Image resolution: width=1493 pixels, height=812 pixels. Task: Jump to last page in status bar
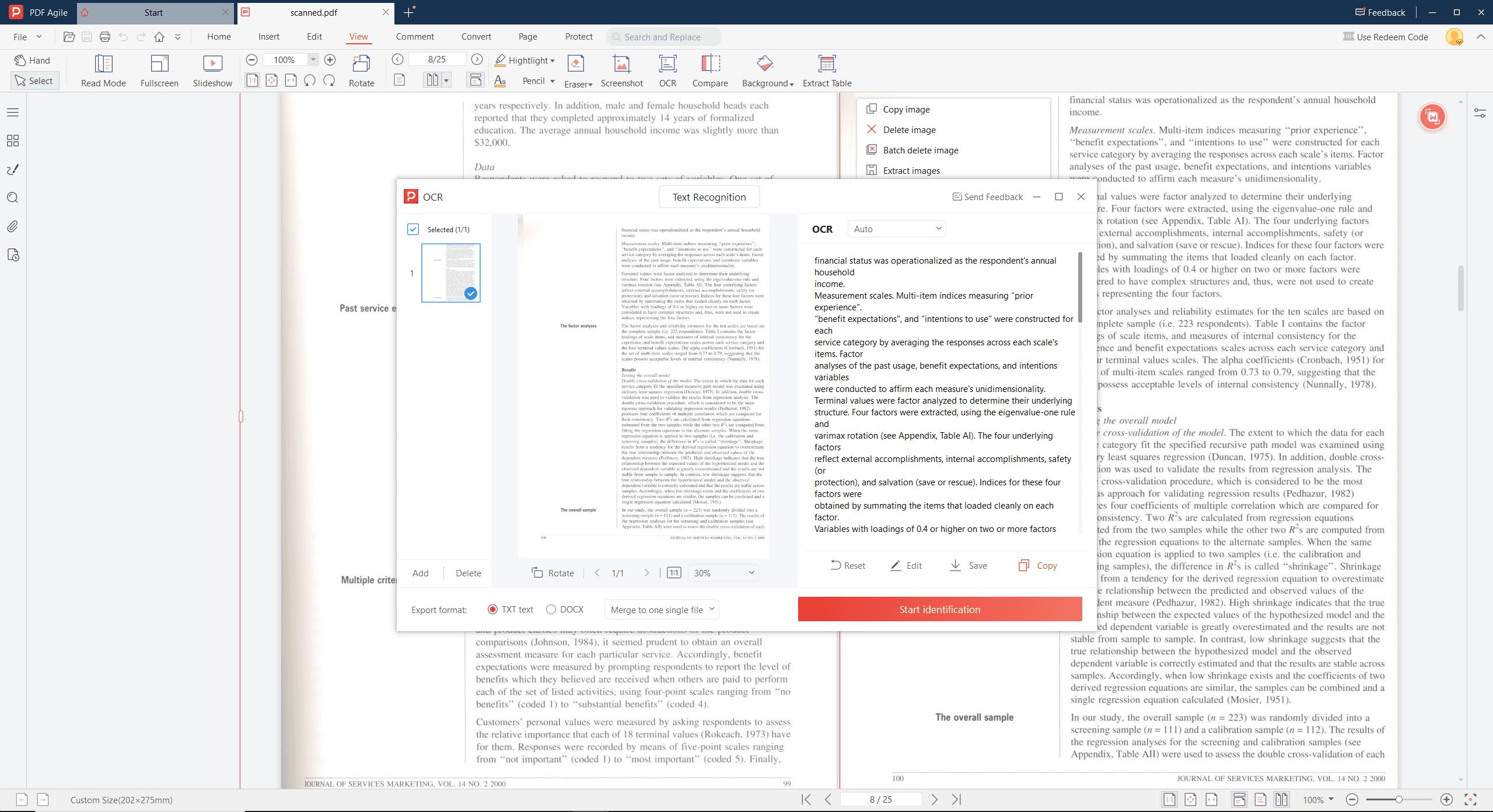956,799
